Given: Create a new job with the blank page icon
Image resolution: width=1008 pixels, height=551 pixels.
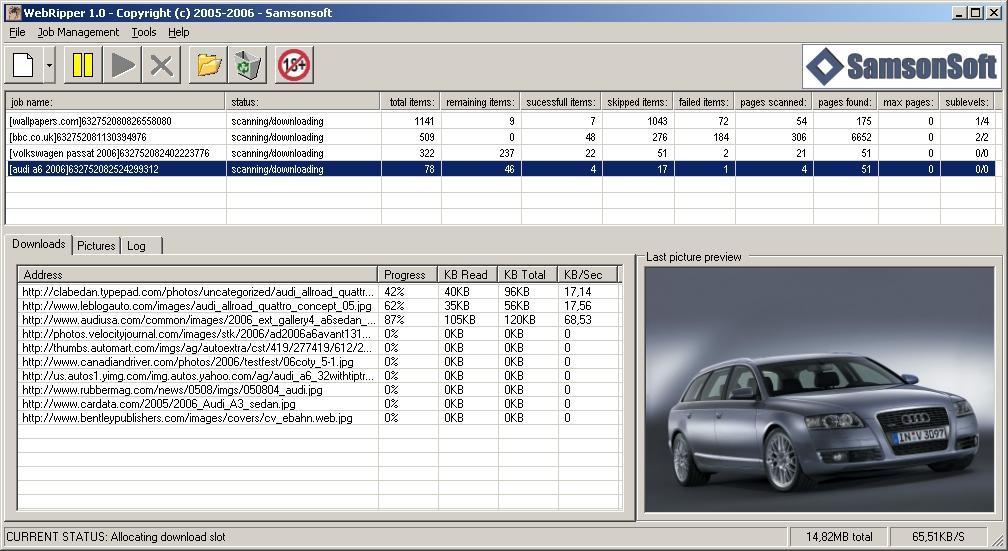Looking at the screenshot, I should [x=24, y=65].
